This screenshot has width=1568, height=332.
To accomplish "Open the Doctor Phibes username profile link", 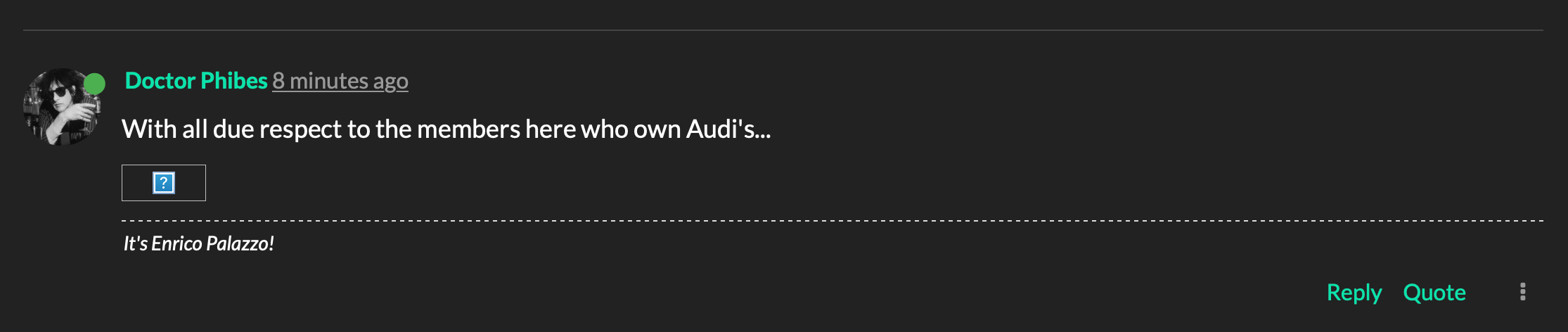I will pyautogui.click(x=196, y=81).
